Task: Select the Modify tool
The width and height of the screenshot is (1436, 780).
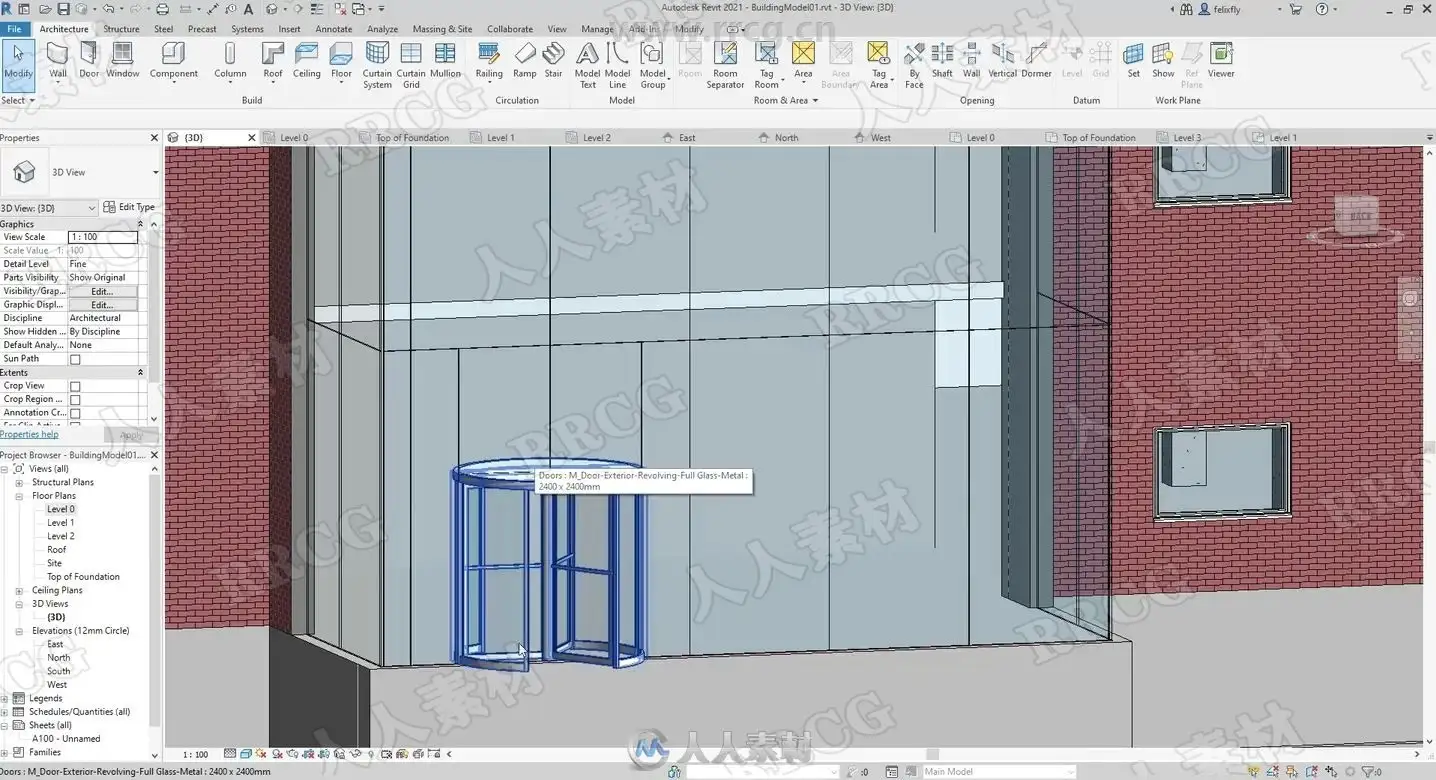Action: tap(18, 61)
